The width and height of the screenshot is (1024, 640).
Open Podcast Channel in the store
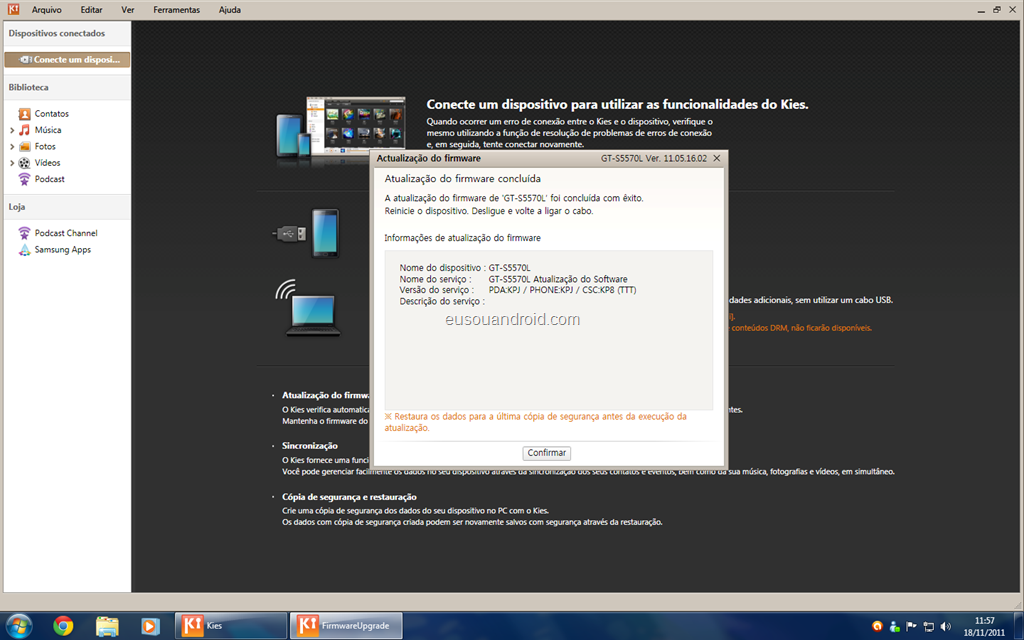click(x=66, y=233)
